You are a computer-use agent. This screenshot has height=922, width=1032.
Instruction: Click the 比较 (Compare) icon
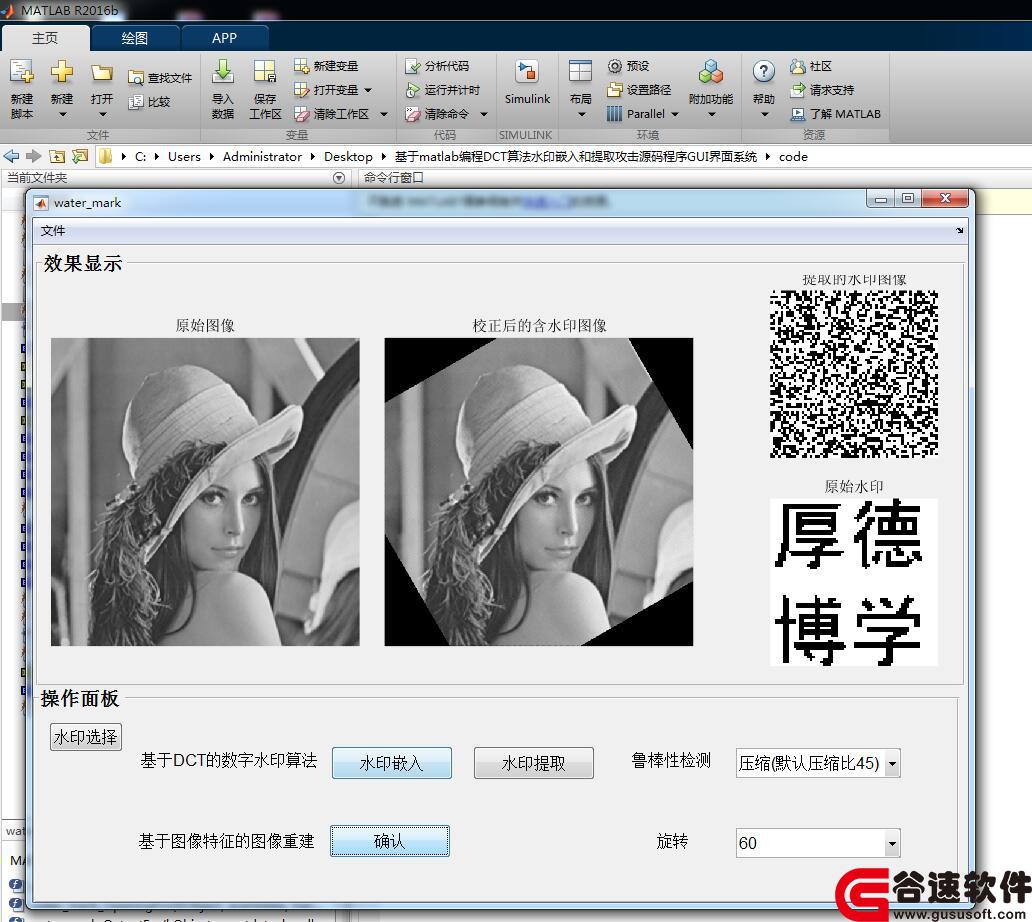tap(136, 102)
